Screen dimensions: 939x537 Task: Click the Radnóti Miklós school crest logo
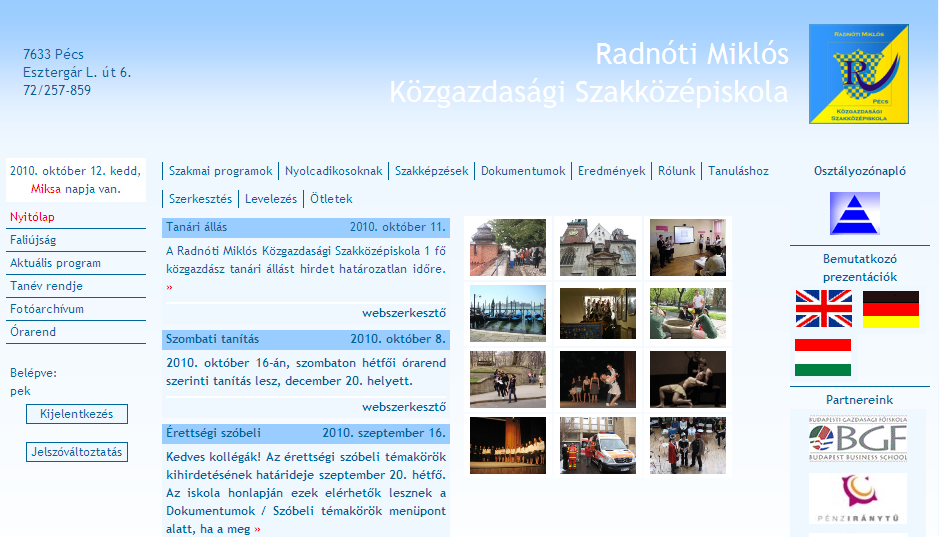pyautogui.click(x=858, y=74)
